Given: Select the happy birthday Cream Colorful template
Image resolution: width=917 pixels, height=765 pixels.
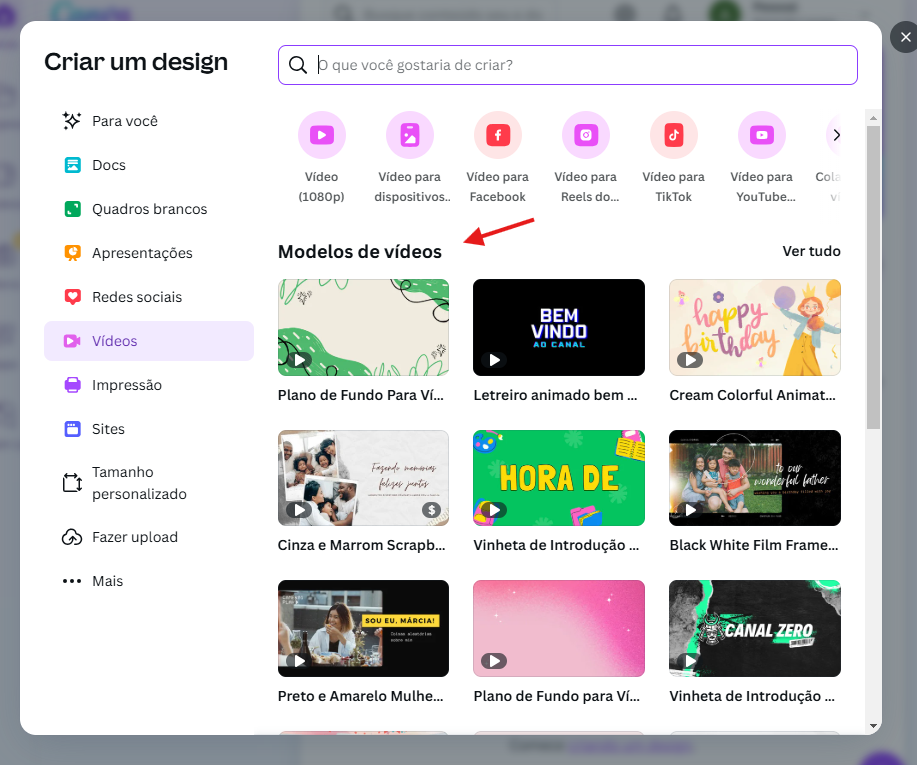Looking at the screenshot, I should click(x=754, y=328).
